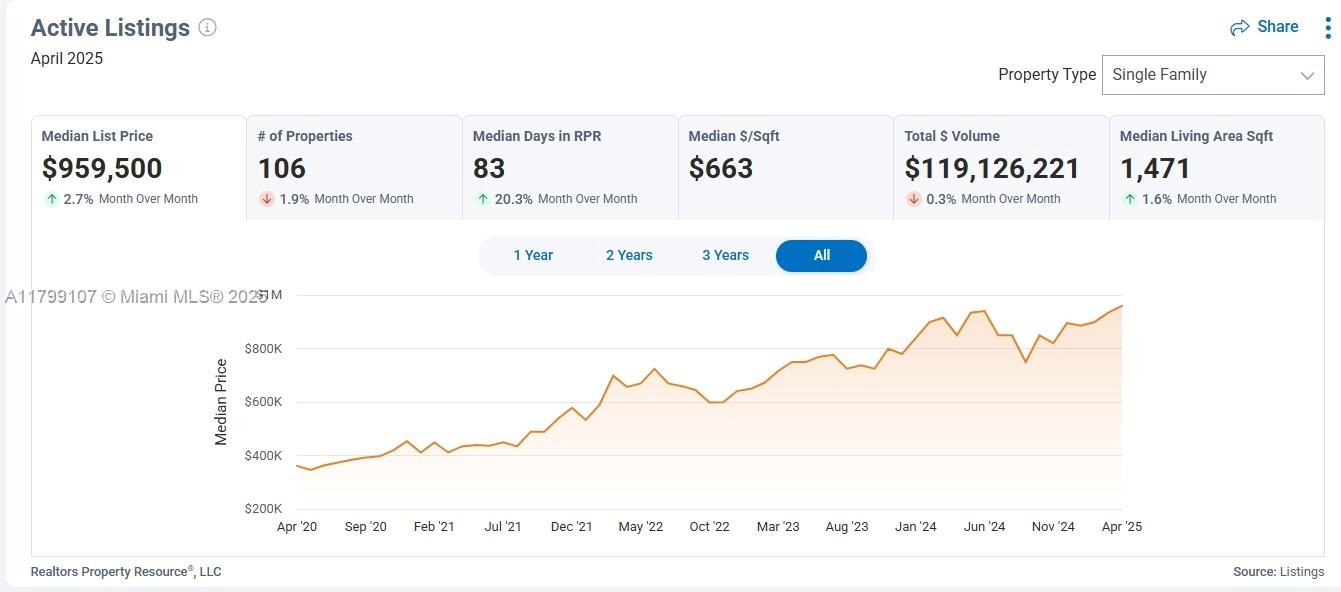
Task: Click the green up arrow under Median List Price
Action: 51,199
